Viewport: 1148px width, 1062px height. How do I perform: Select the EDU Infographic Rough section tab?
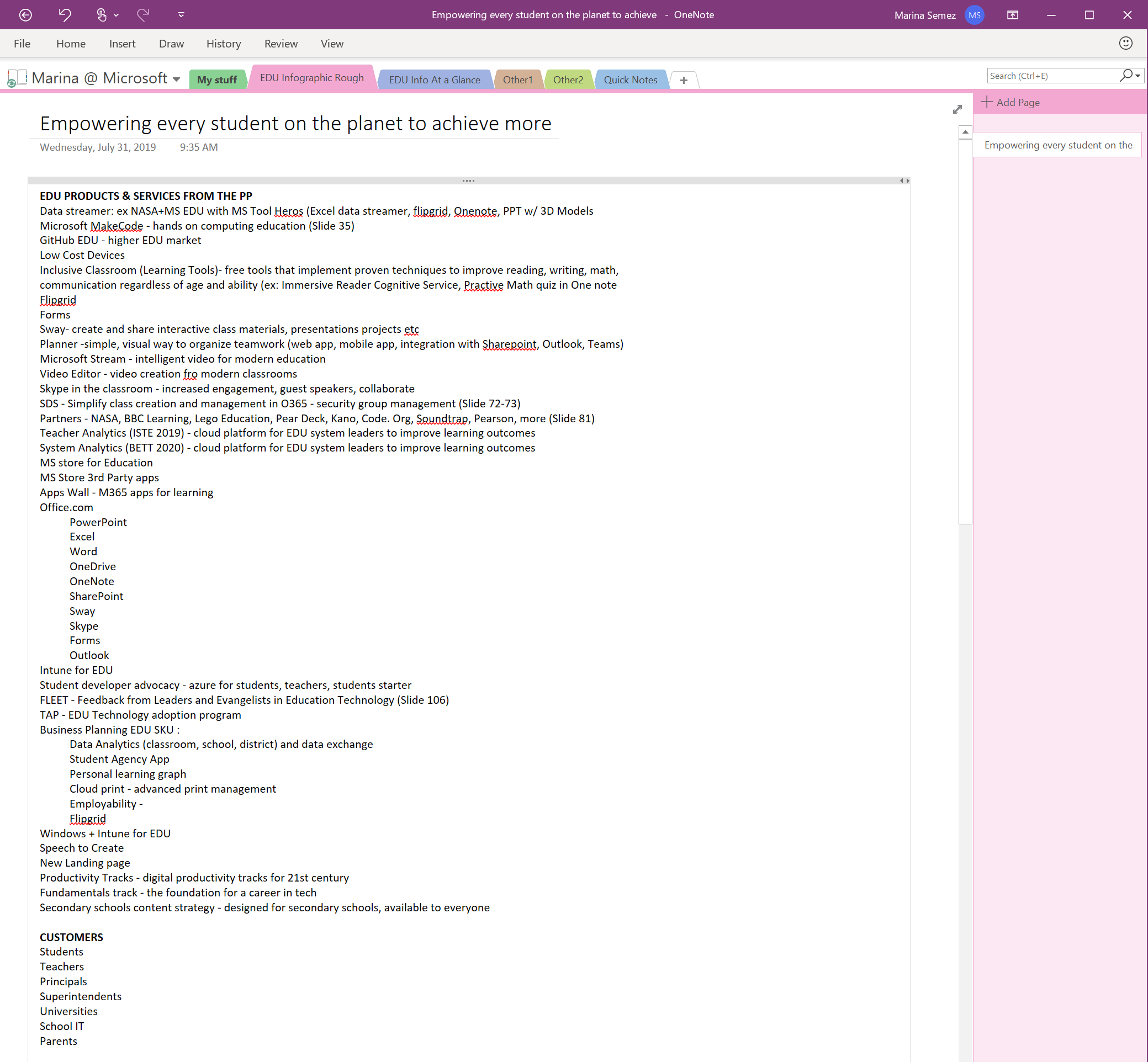point(311,78)
